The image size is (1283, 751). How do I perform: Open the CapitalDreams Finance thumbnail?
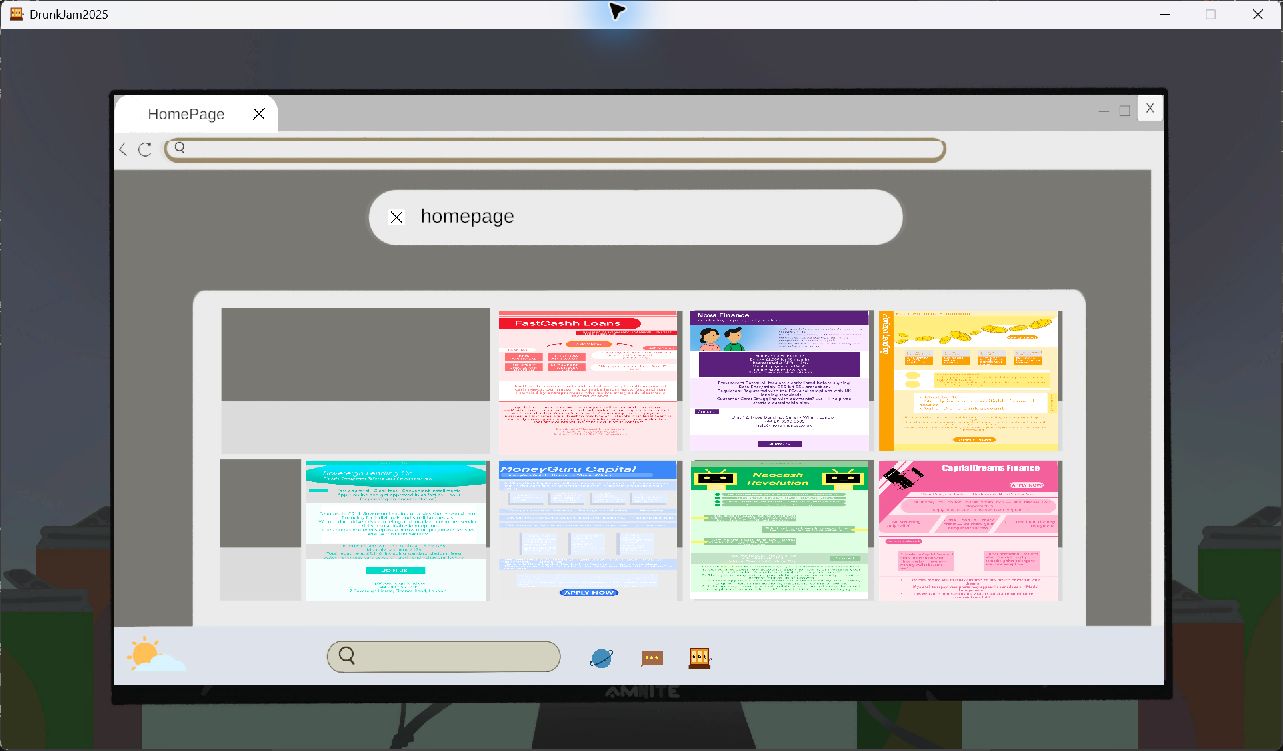point(970,530)
